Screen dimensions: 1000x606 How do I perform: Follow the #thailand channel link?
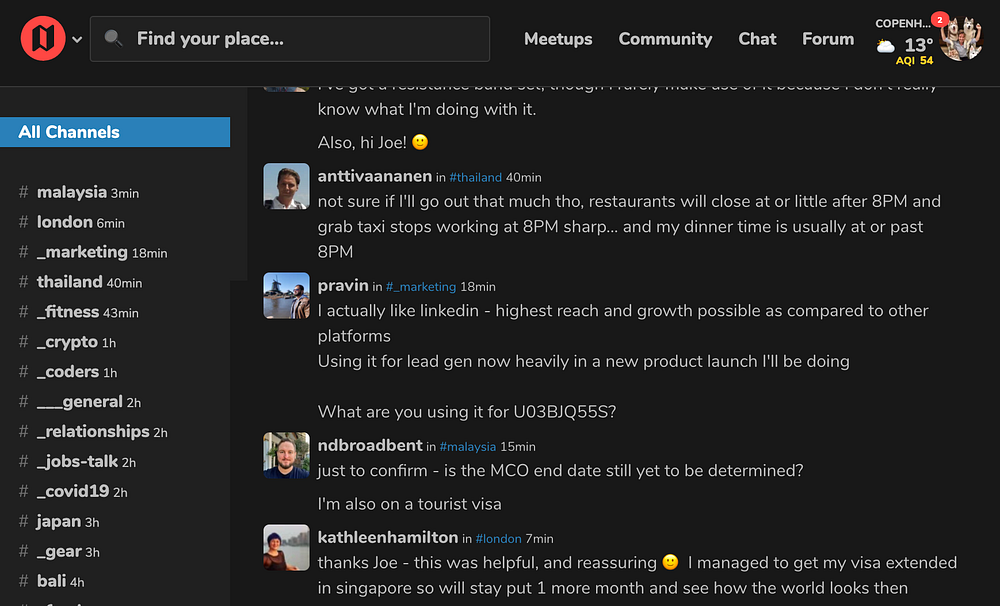[475, 177]
